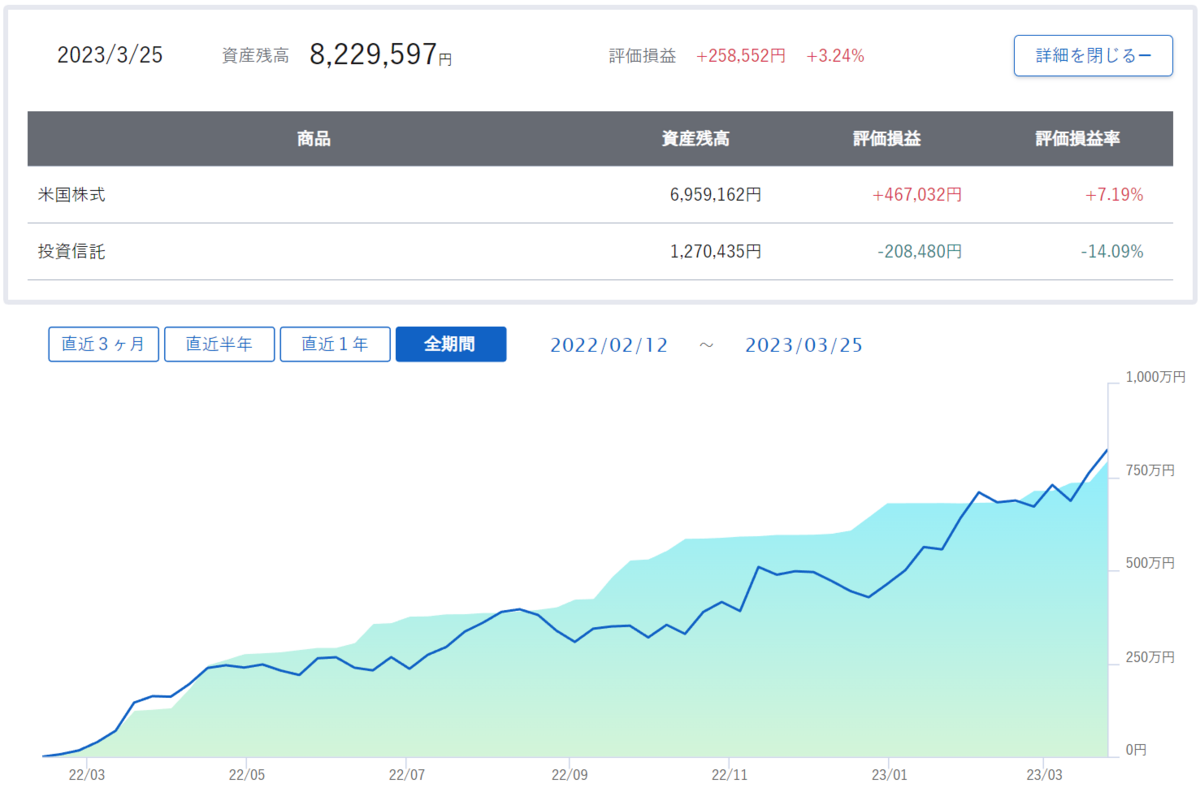Click total rate +3.24%
The width and height of the screenshot is (1200, 801).
tap(835, 56)
